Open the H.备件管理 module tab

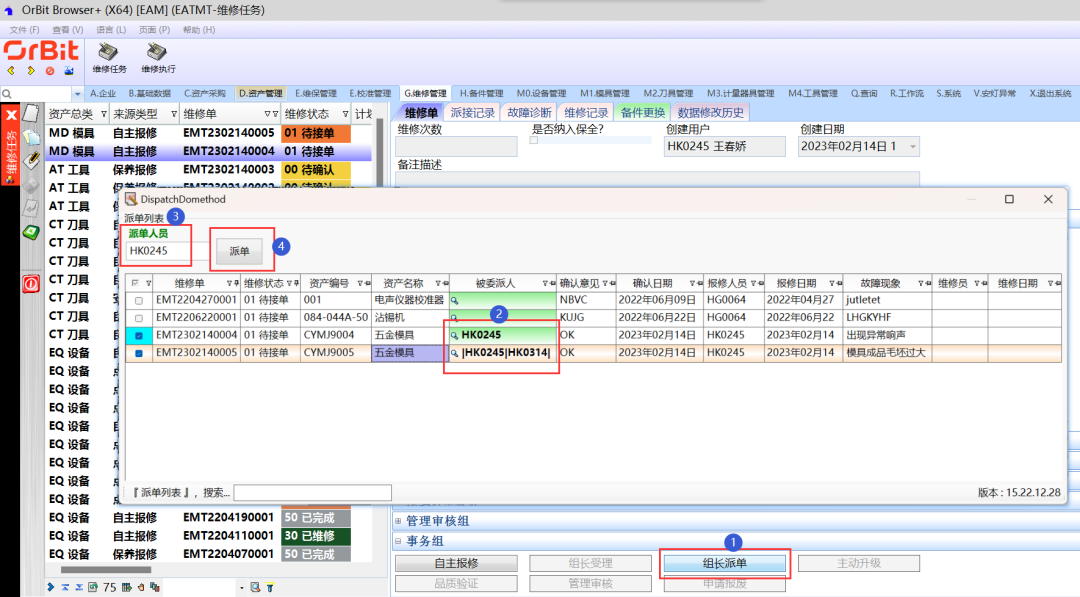pyautogui.click(x=481, y=93)
